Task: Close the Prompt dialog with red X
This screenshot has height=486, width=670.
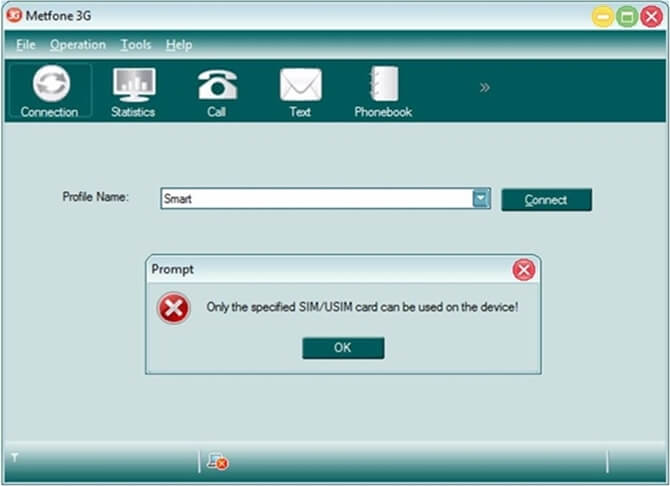Action: (x=524, y=270)
